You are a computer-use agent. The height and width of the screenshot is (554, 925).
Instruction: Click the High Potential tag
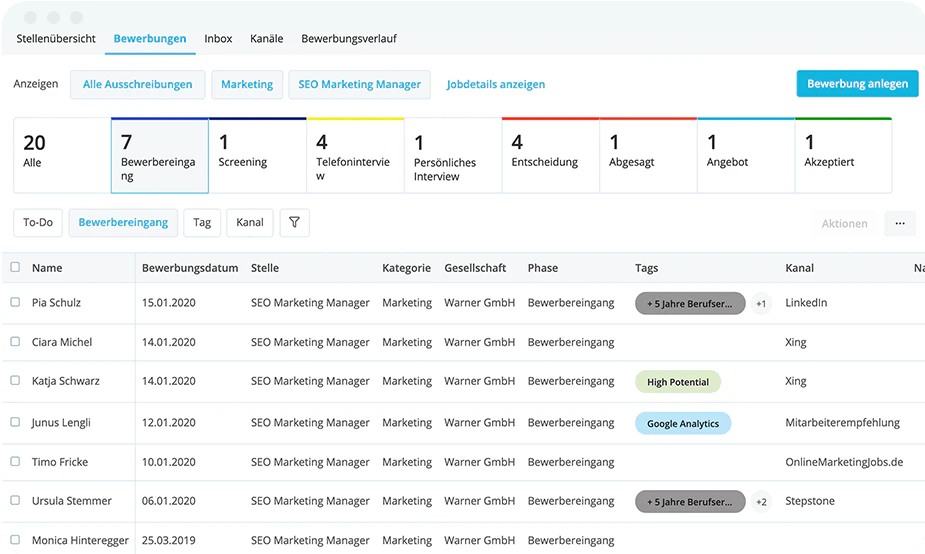tap(678, 382)
